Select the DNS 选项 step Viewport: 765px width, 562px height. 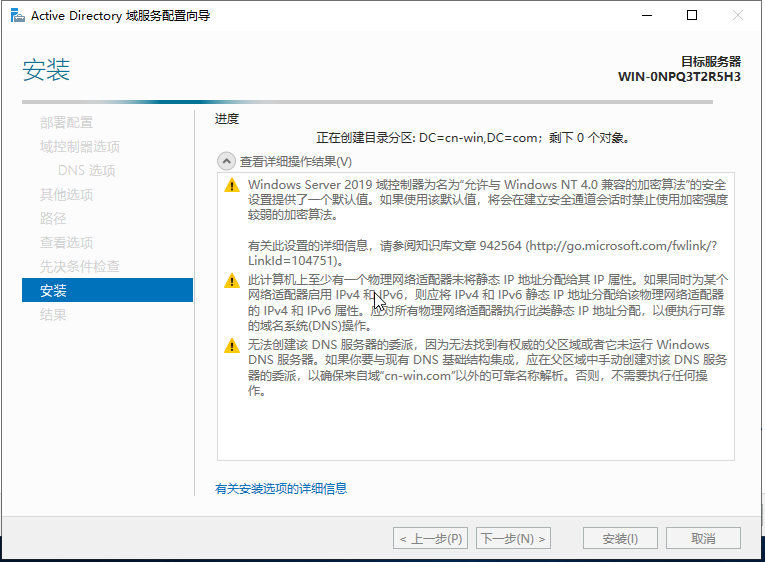[x=86, y=170]
